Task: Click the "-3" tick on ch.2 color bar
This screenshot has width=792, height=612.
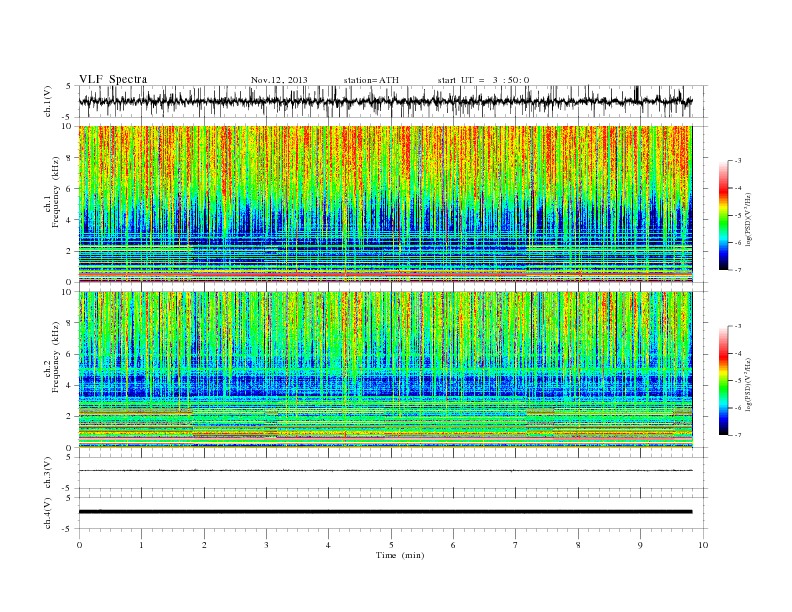Action: coord(738,326)
